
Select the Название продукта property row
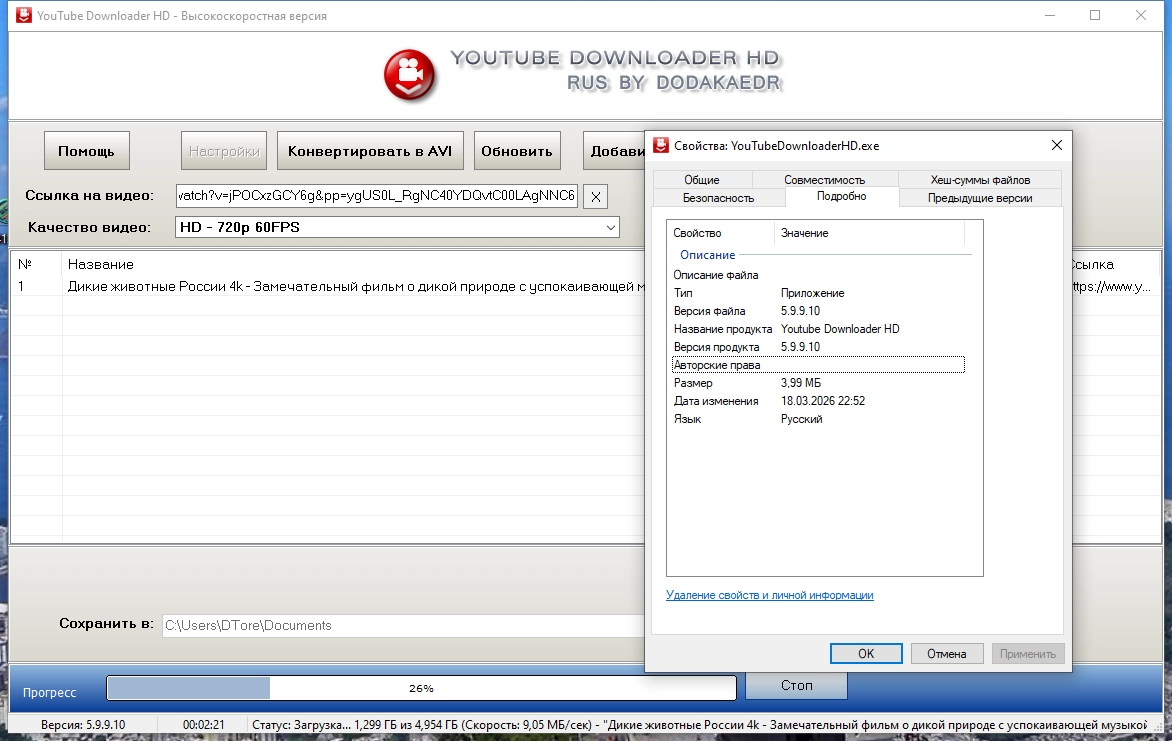(x=818, y=329)
